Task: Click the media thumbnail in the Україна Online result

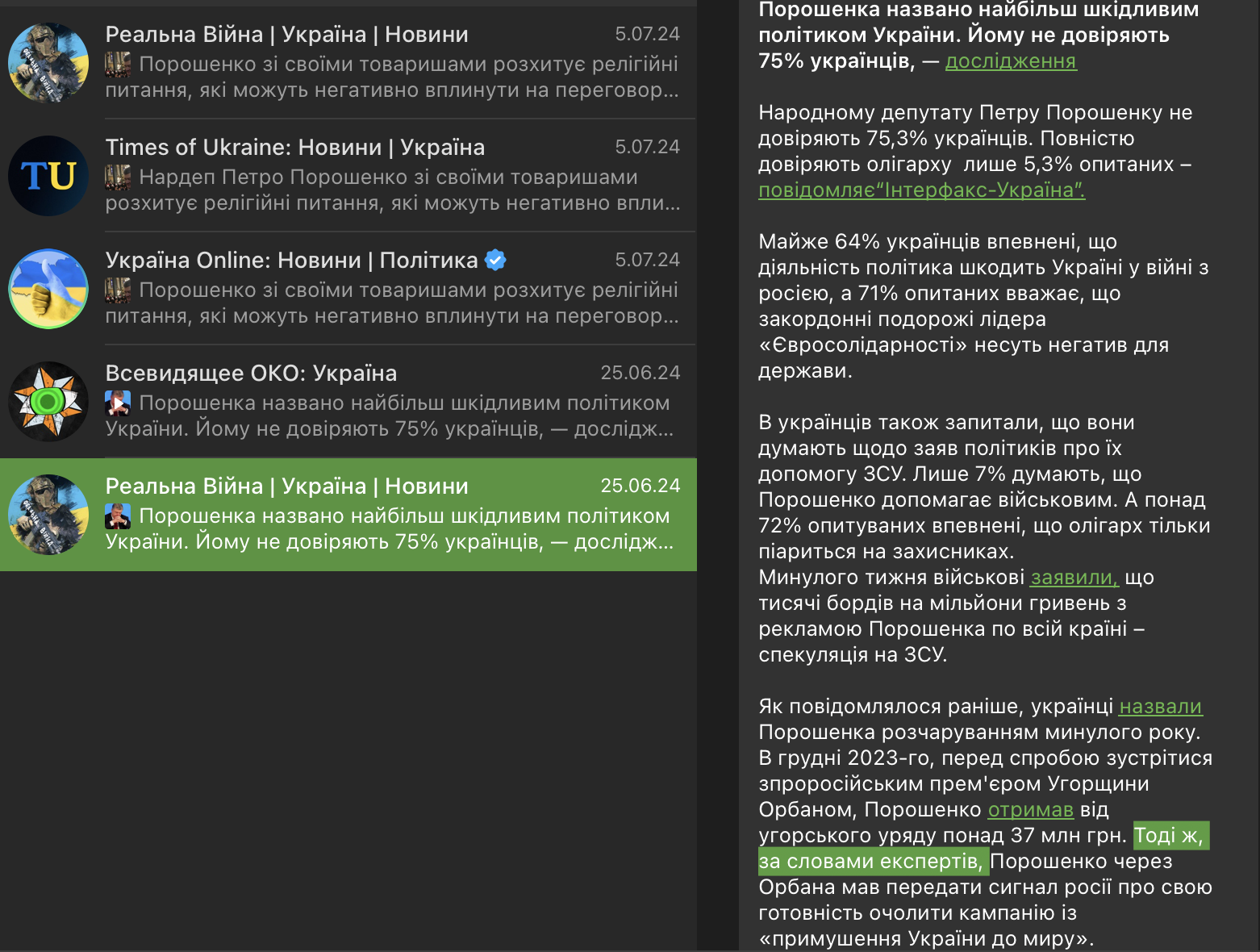Action: click(x=118, y=290)
